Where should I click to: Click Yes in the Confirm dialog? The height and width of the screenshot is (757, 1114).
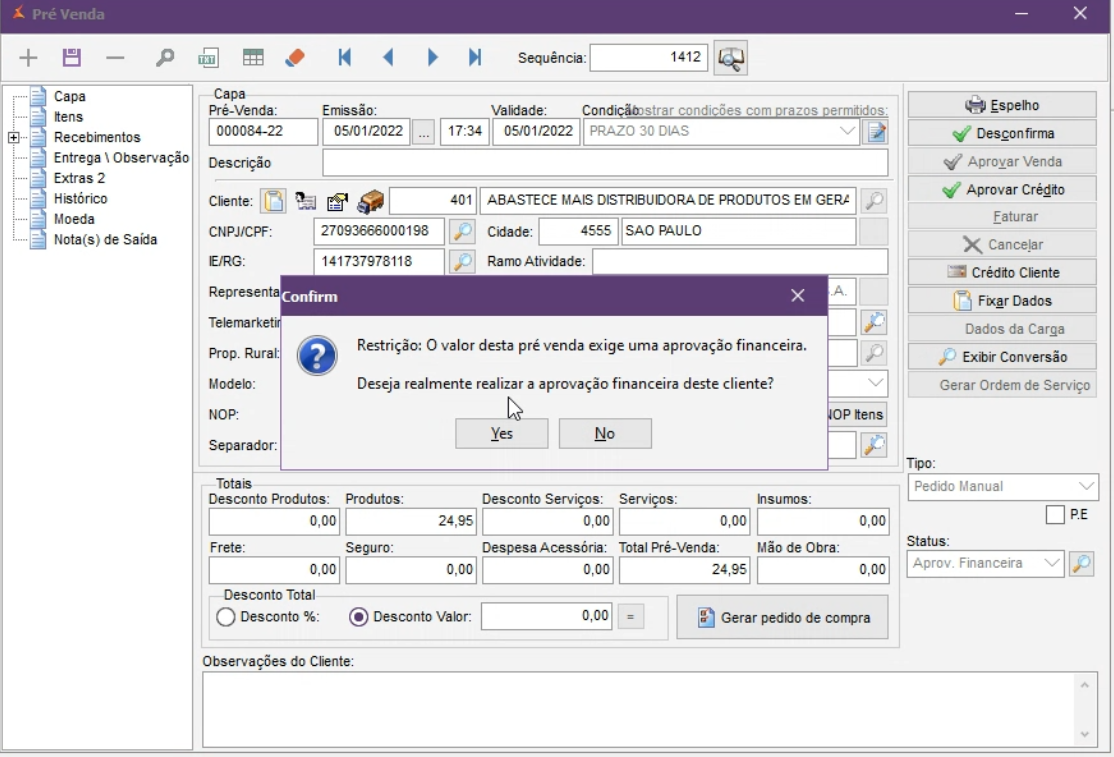tap(501, 434)
